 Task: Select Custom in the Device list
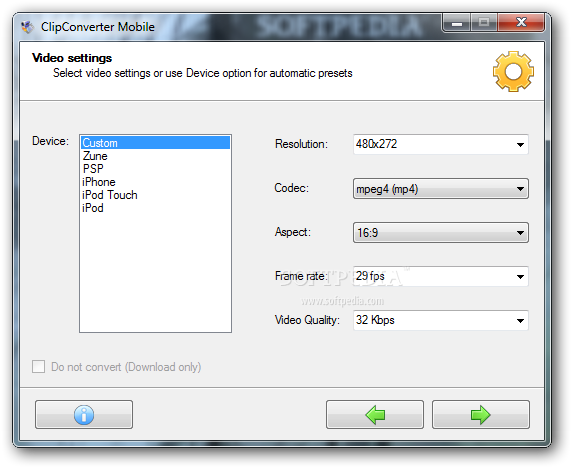(155, 143)
